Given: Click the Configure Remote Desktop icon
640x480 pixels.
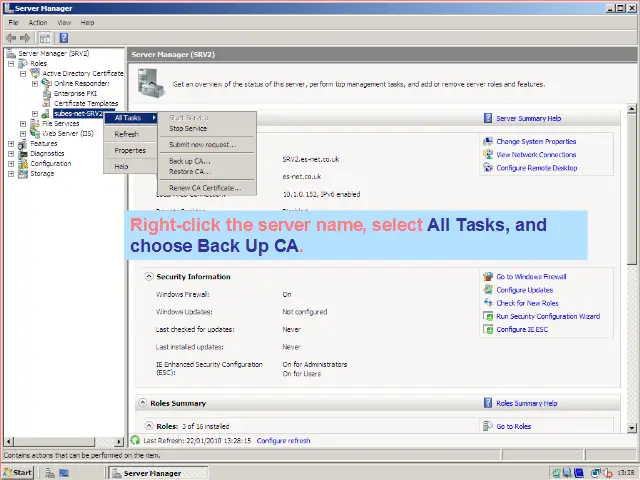Looking at the screenshot, I should (488, 168).
